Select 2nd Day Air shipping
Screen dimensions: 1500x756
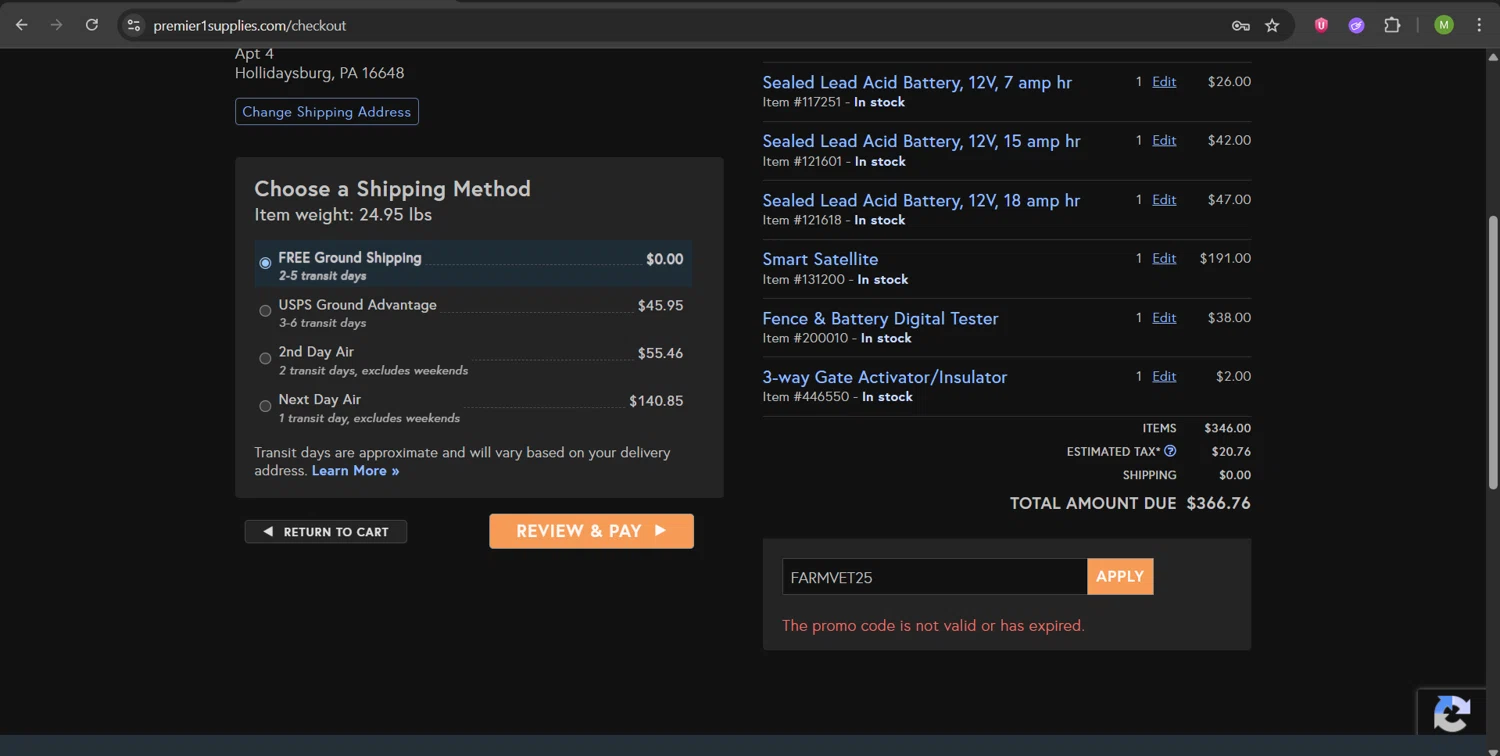tap(265, 358)
